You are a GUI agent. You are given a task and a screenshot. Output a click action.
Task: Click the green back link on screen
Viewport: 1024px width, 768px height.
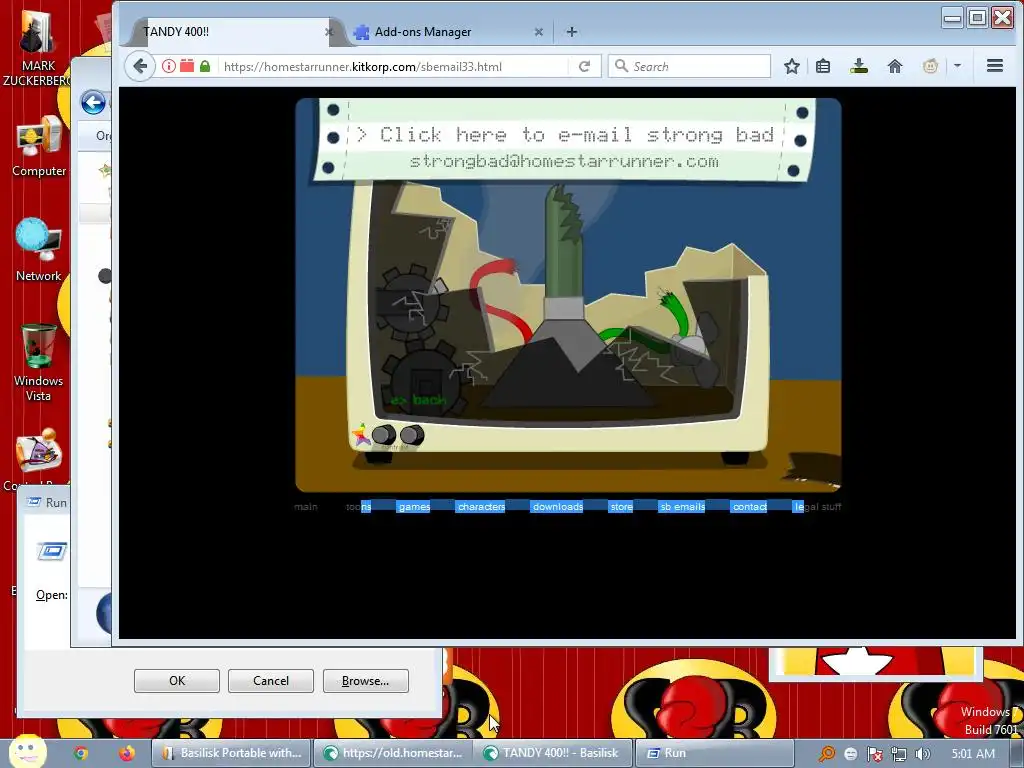tap(419, 400)
